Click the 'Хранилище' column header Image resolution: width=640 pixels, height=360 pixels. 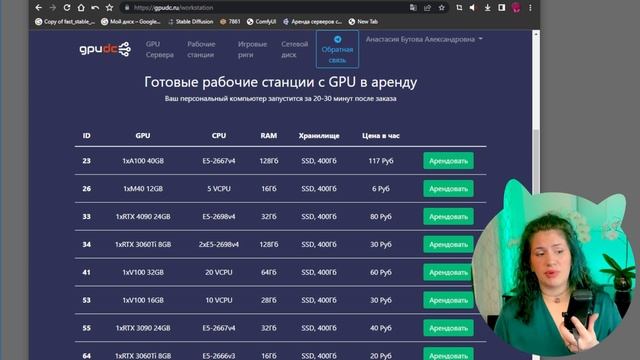[x=319, y=136]
